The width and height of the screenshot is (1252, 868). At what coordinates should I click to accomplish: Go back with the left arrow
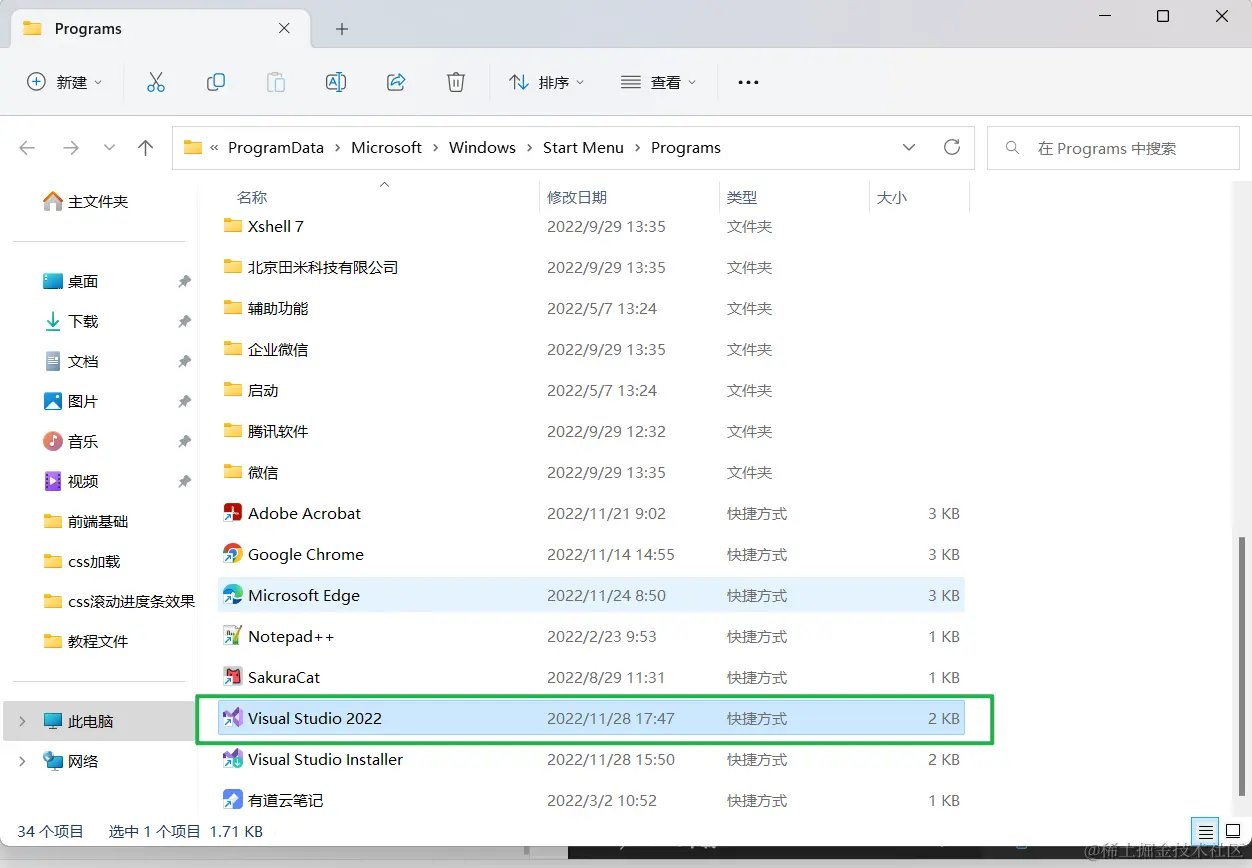pos(27,148)
